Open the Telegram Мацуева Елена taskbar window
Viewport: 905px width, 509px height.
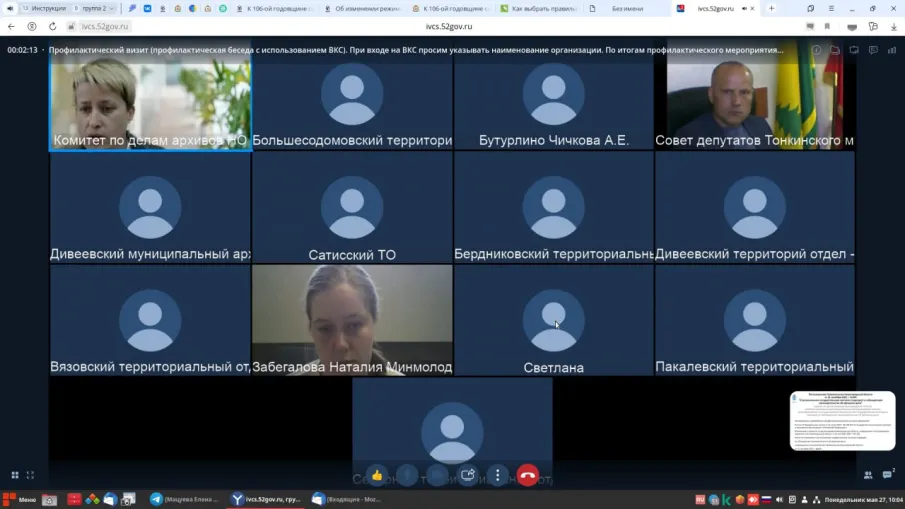pos(185,500)
